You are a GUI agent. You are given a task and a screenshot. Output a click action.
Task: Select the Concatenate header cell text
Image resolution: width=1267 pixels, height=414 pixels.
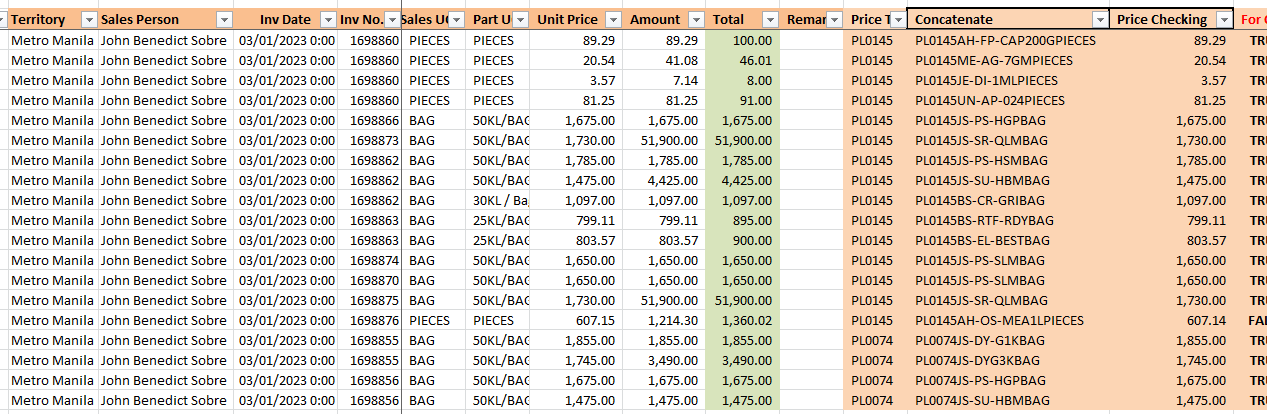[954, 20]
